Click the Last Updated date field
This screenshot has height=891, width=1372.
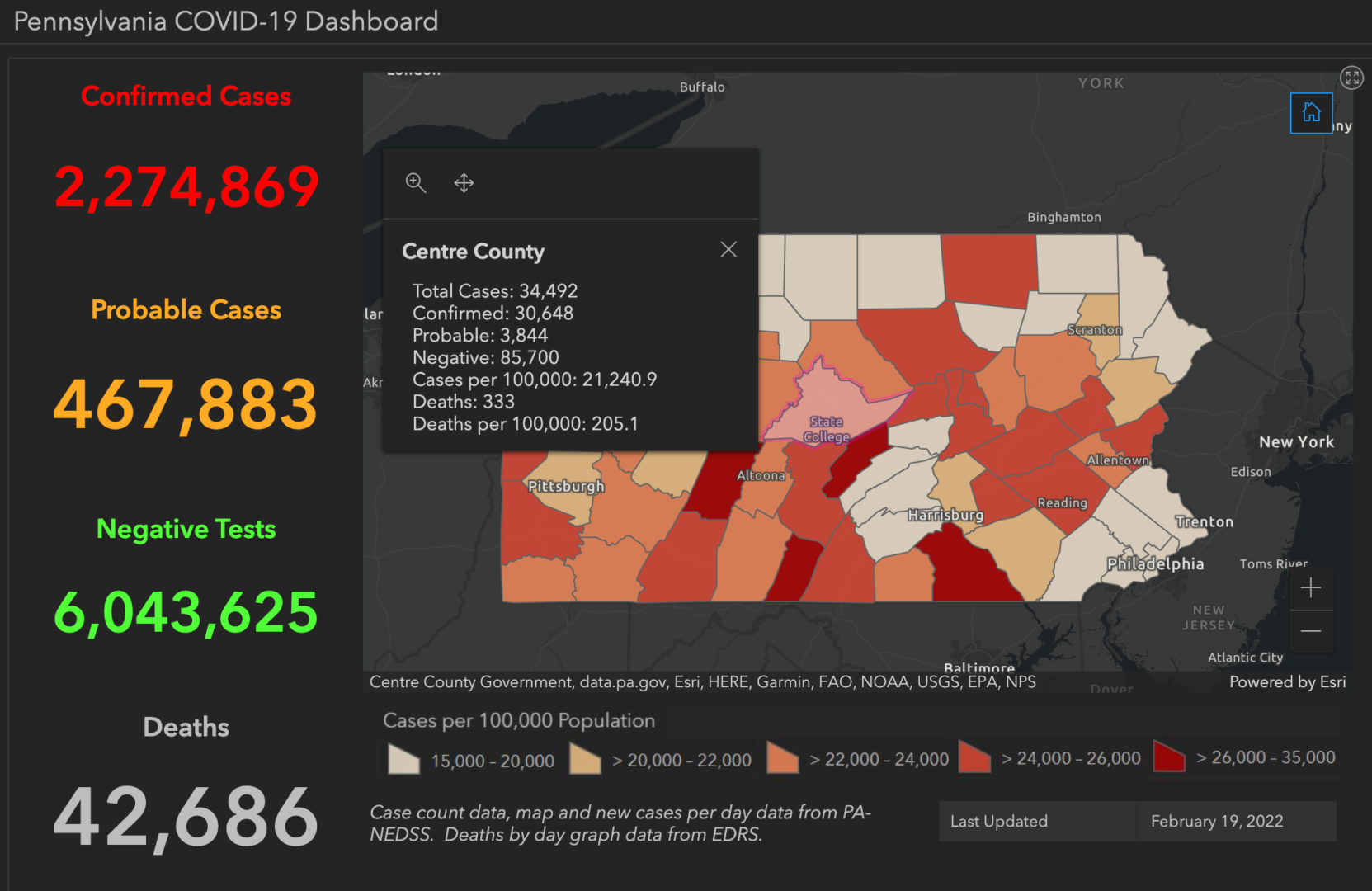[1217, 821]
